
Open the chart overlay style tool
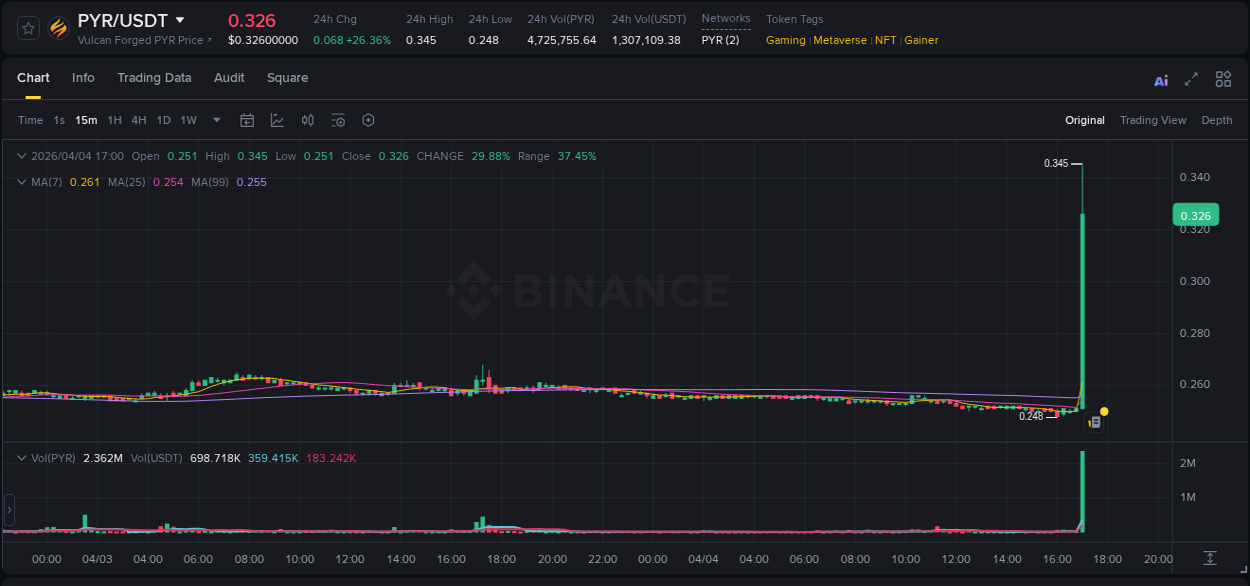click(x=276, y=120)
